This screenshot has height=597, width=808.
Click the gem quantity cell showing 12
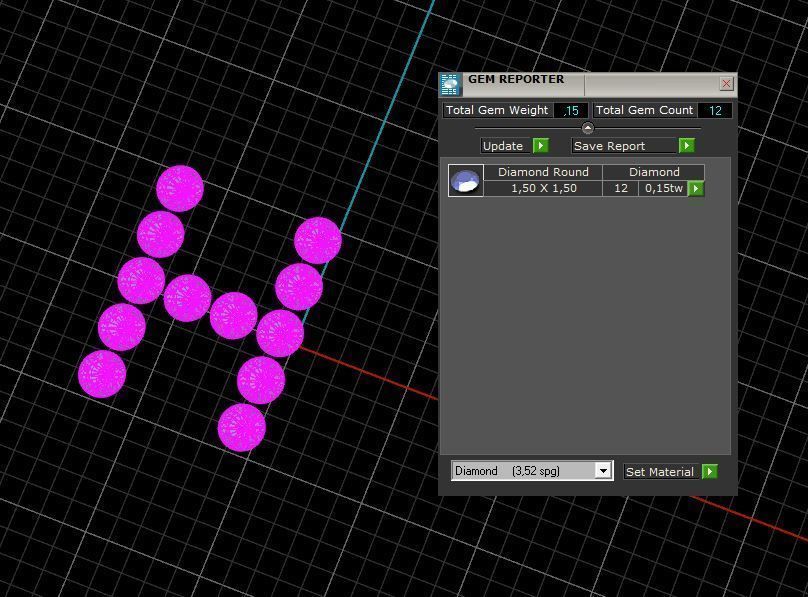pos(621,189)
